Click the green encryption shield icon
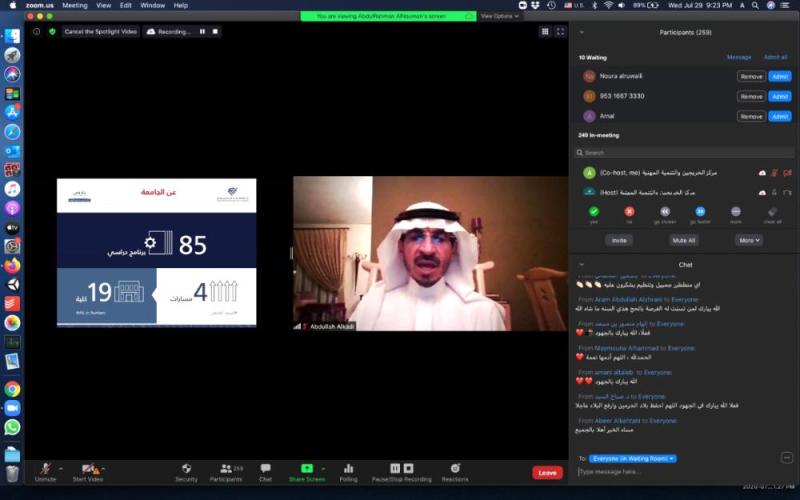This screenshot has height=500, width=800. (52, 32)
